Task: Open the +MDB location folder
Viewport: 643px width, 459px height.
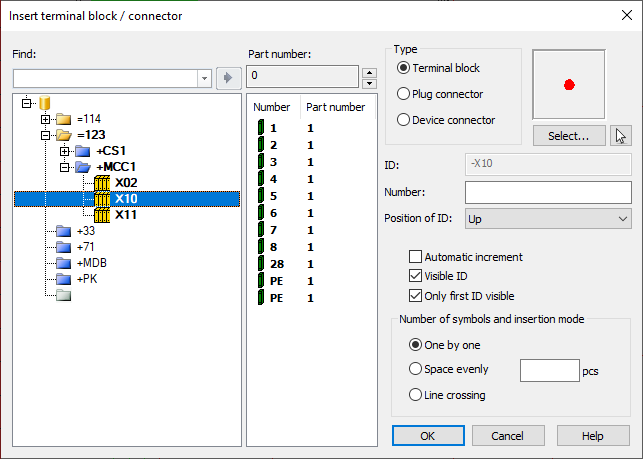Action: [64, 263]
